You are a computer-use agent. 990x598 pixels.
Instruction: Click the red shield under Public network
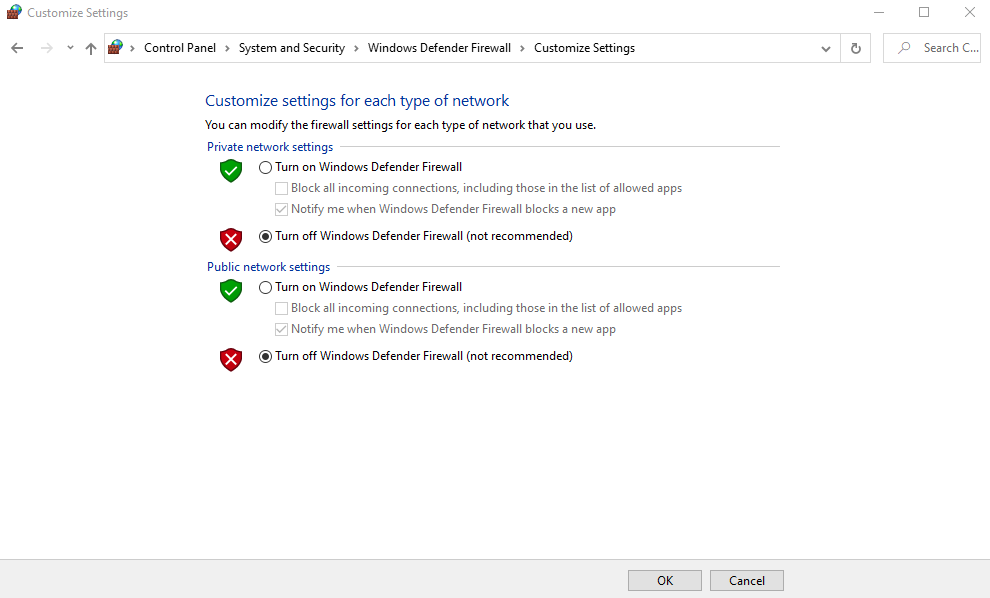(231, 359)
